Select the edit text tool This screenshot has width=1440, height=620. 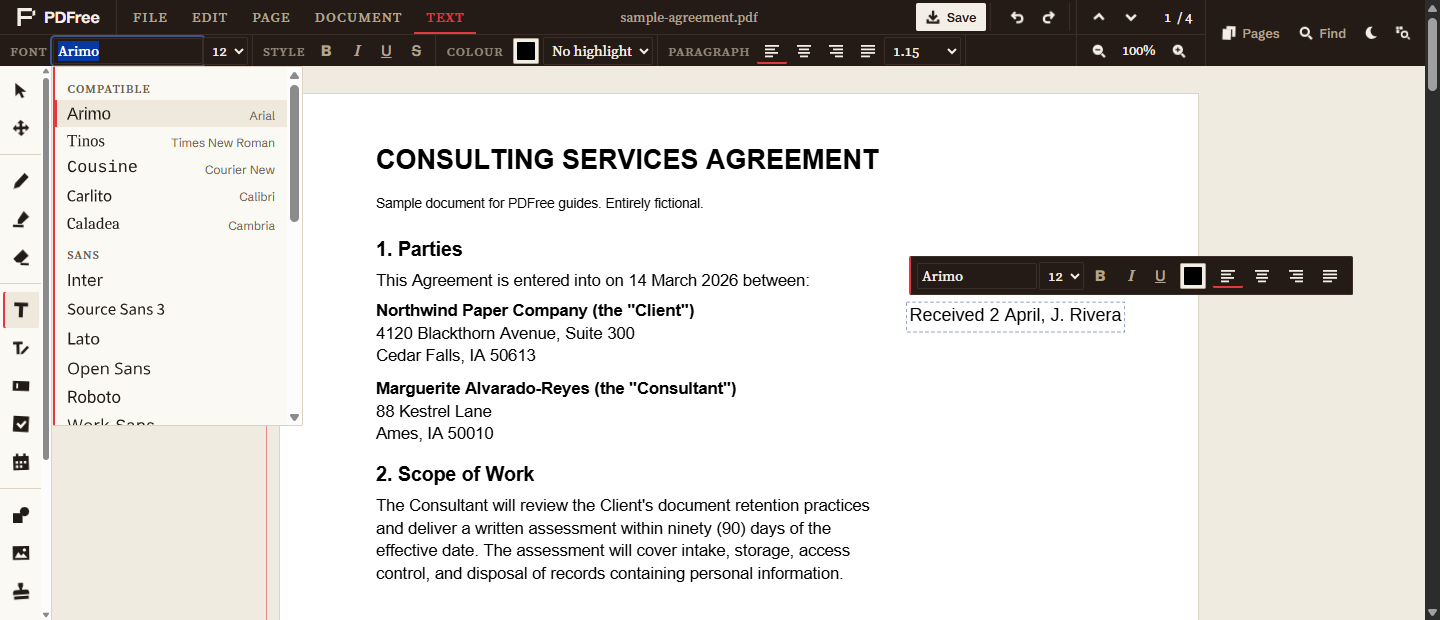tap(21, 348)
